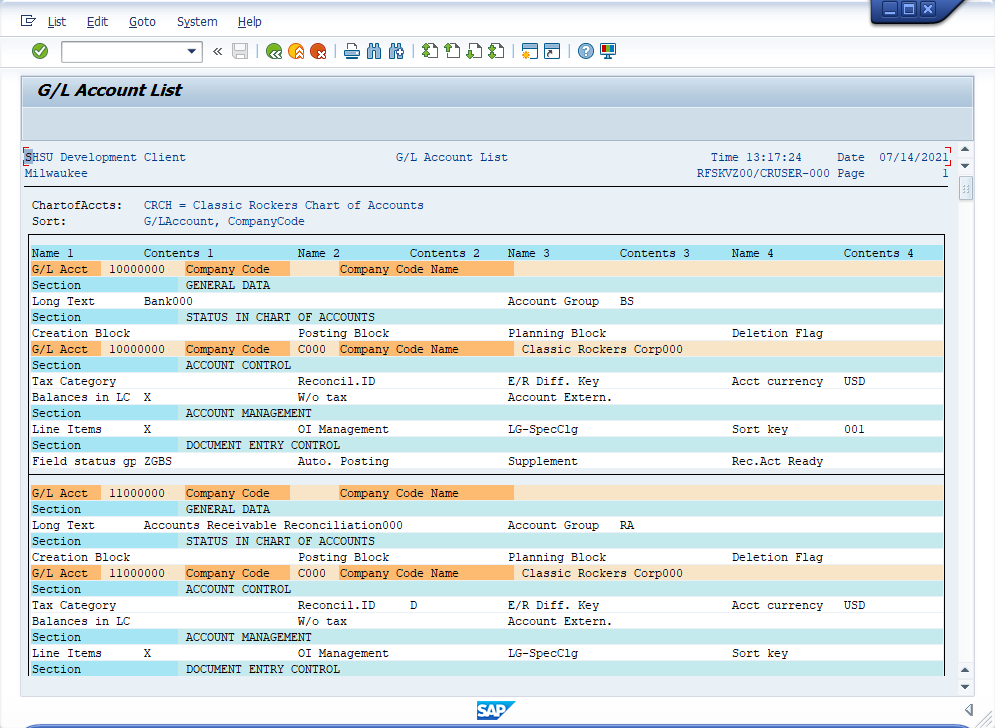Click the date '07/14/2021'
The width and height of the screenshot is (995, 728).
click(914, 157)
